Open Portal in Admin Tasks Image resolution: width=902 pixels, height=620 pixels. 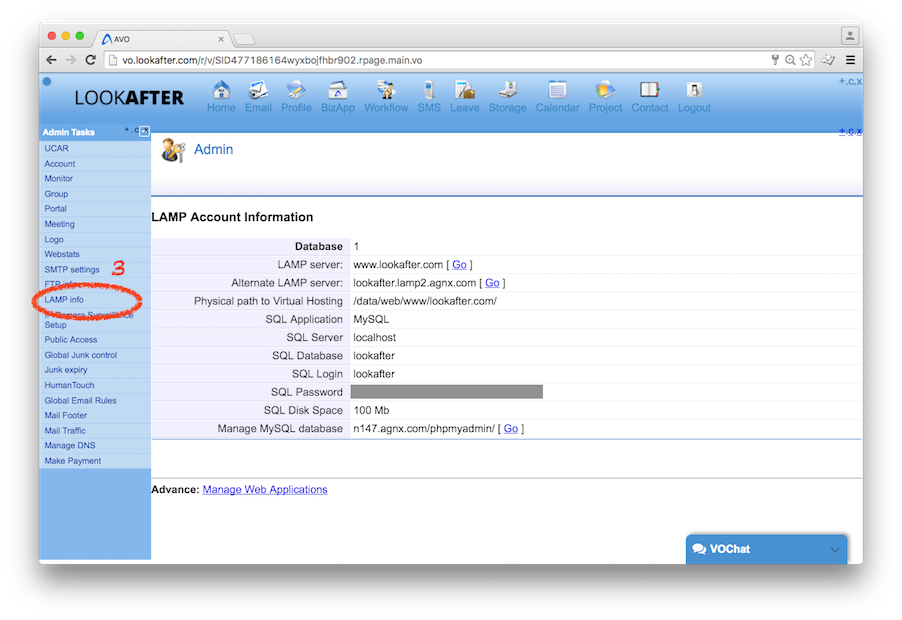56,209
